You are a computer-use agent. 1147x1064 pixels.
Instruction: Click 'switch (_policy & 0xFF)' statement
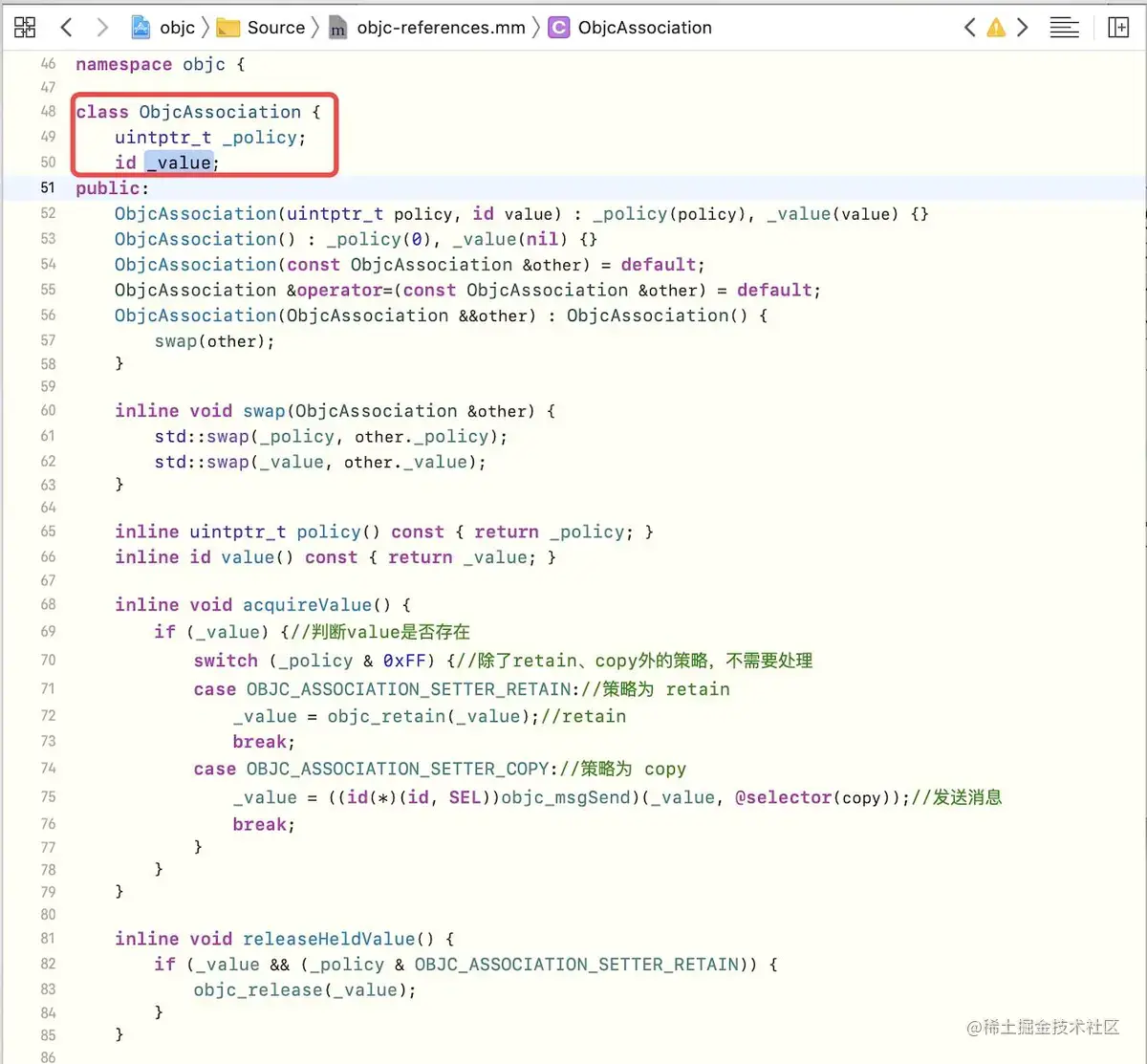pos(314,661)
